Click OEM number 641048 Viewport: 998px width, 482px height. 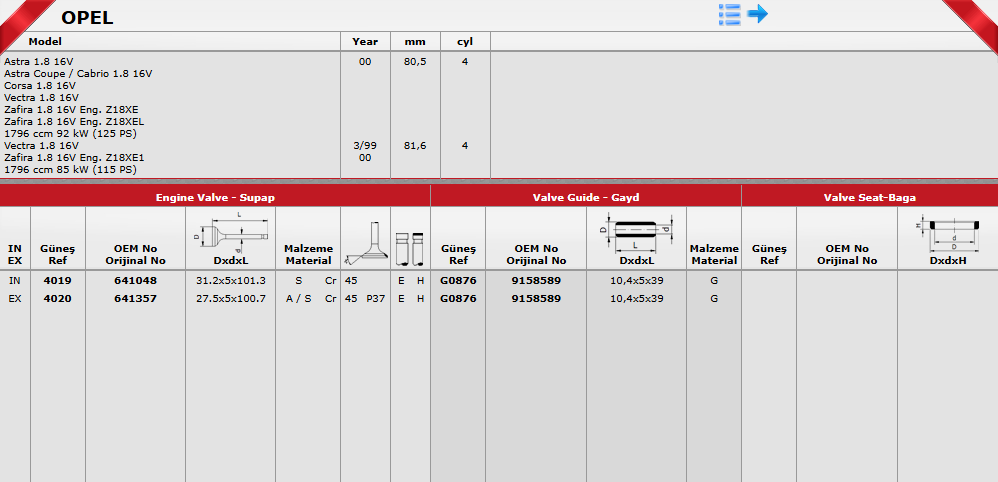[x=135, y=280]
